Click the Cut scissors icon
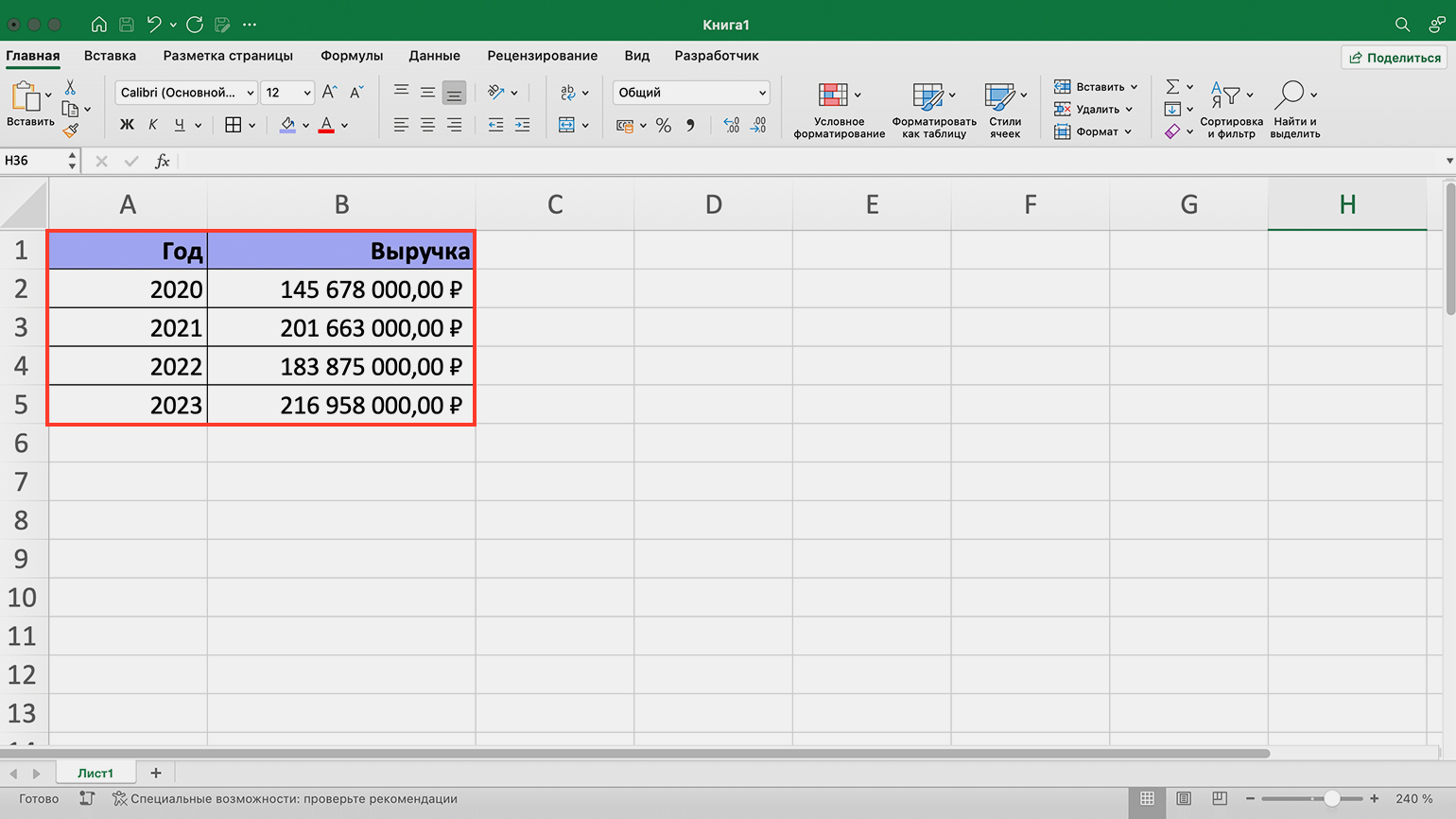Viewport: 1456px width, 819px height. (70, 87)
